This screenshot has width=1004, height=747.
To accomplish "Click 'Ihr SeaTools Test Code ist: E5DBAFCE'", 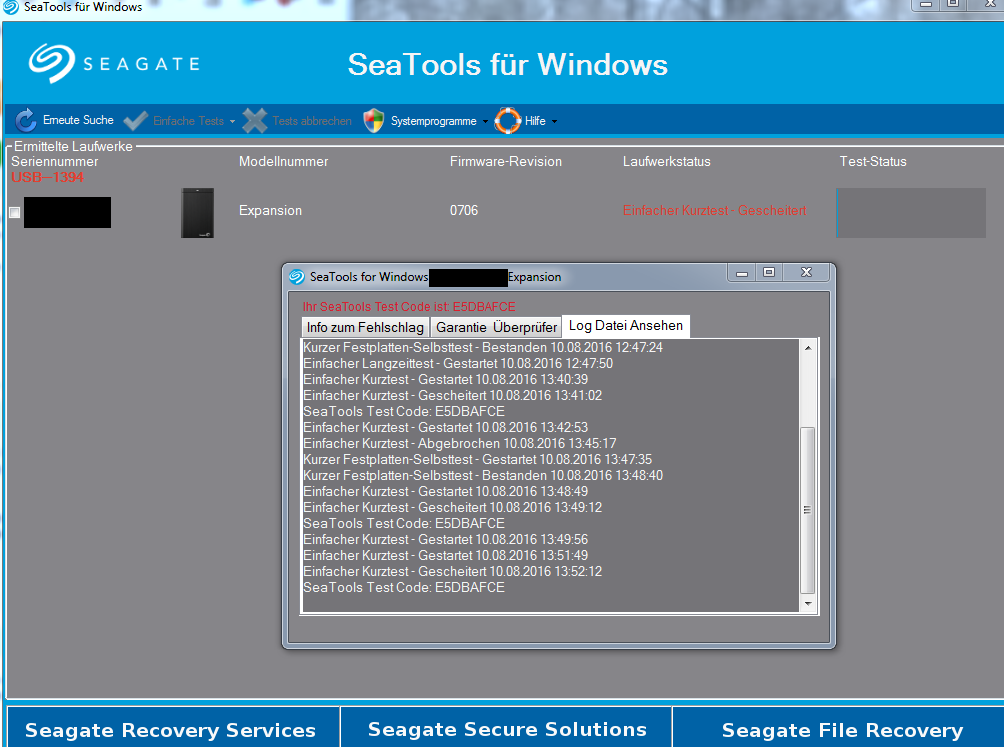I will pyautogui.click(x=409, y=307).
